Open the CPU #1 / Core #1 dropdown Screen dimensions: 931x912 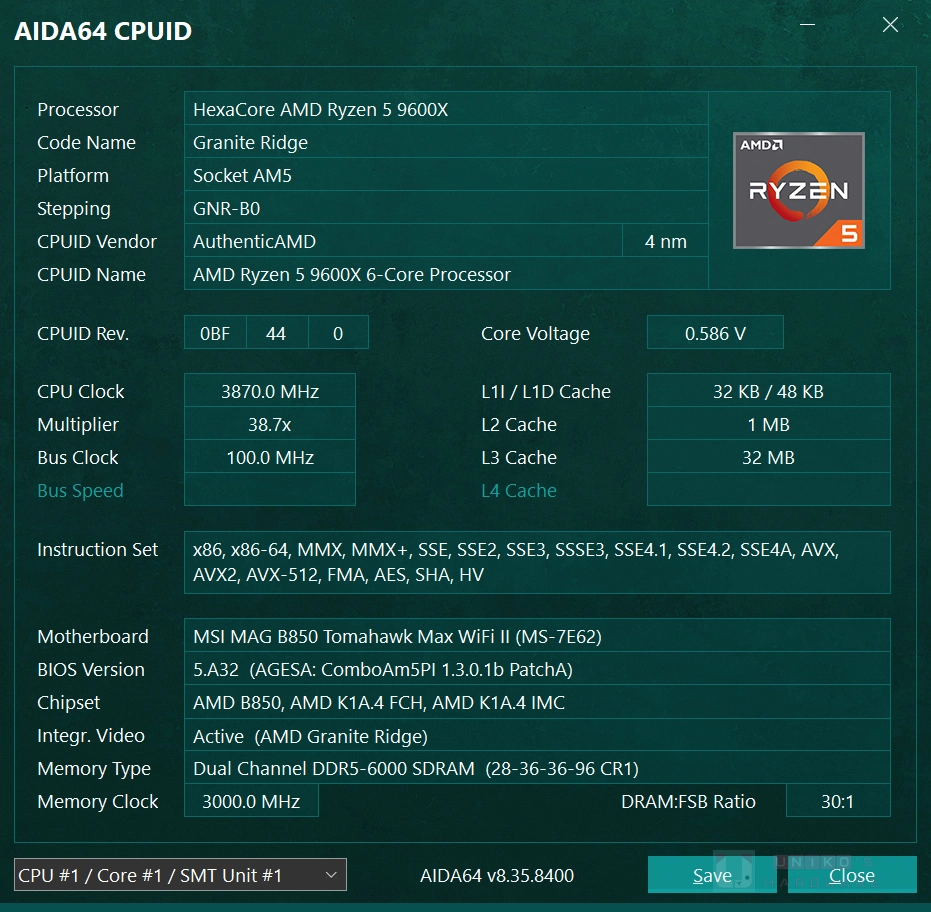(x=180, y=875)
